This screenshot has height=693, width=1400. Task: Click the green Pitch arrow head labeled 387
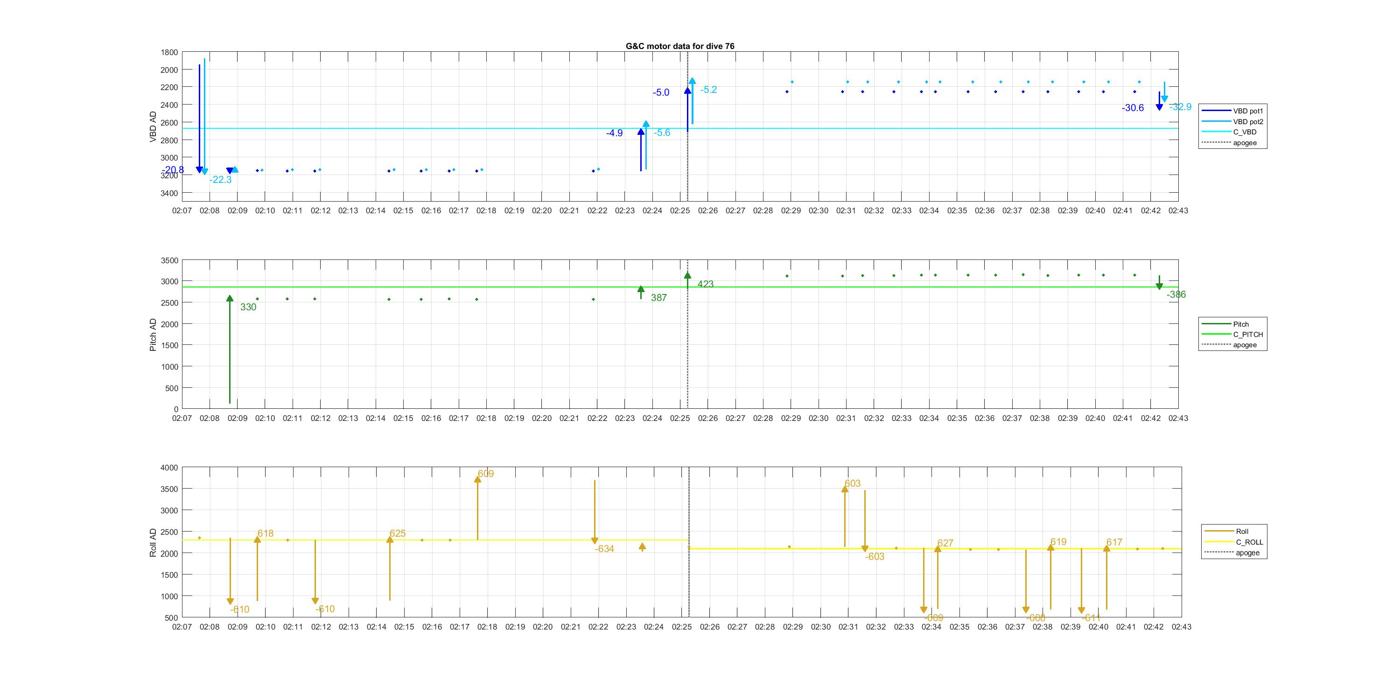click(641, 290)
